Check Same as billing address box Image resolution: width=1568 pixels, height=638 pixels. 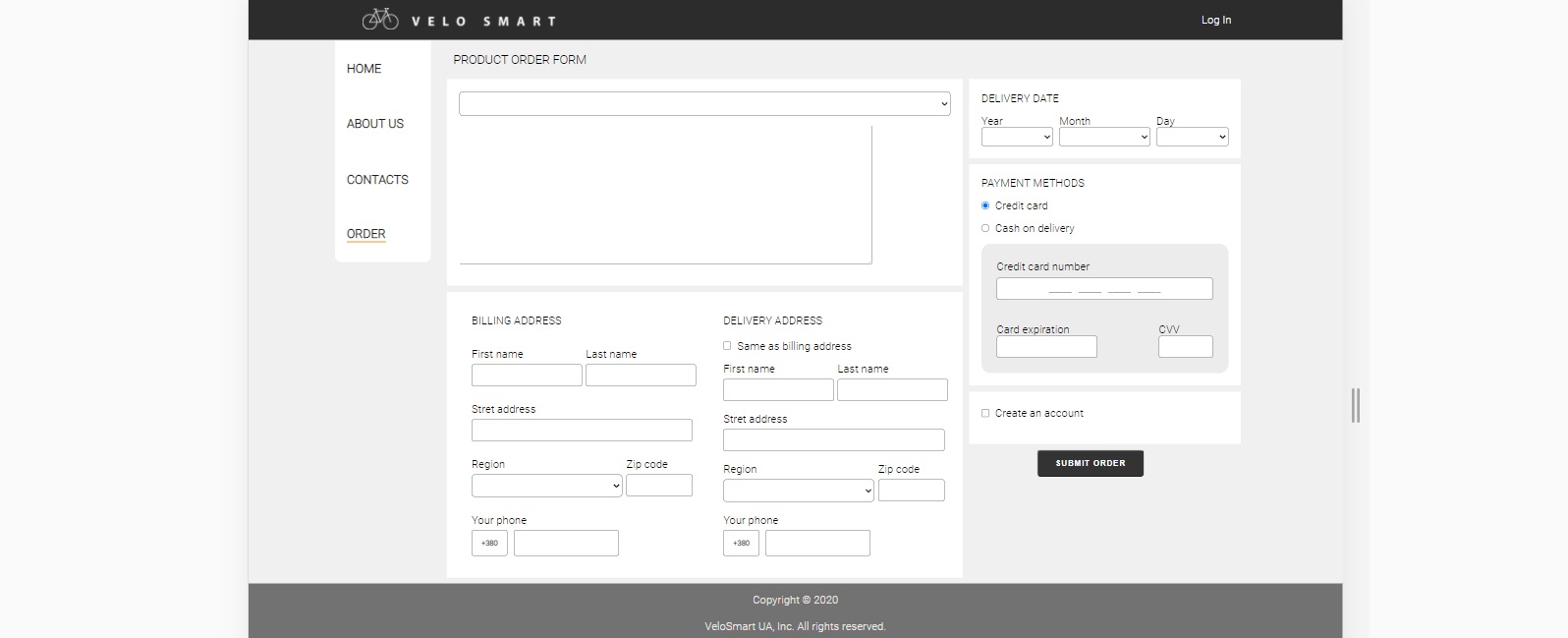tap(727, 346)
